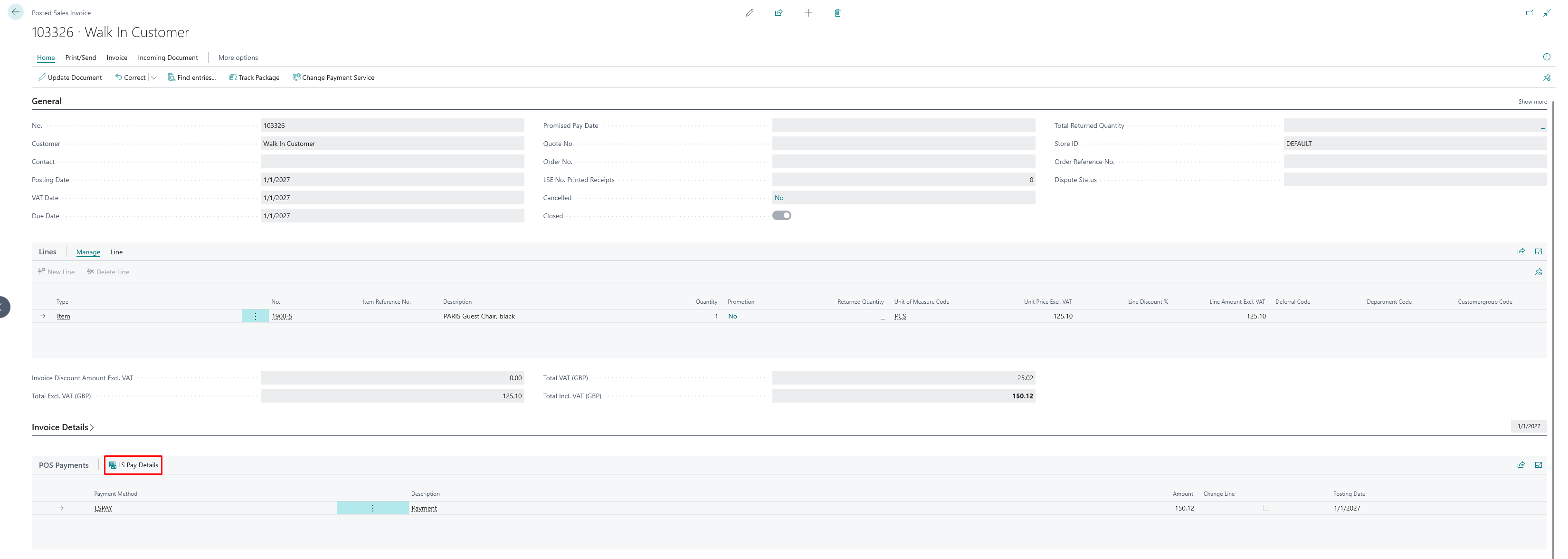Click the plus new-document icon
Viewport: 1568px width, 559px height.
coord(808,13)
